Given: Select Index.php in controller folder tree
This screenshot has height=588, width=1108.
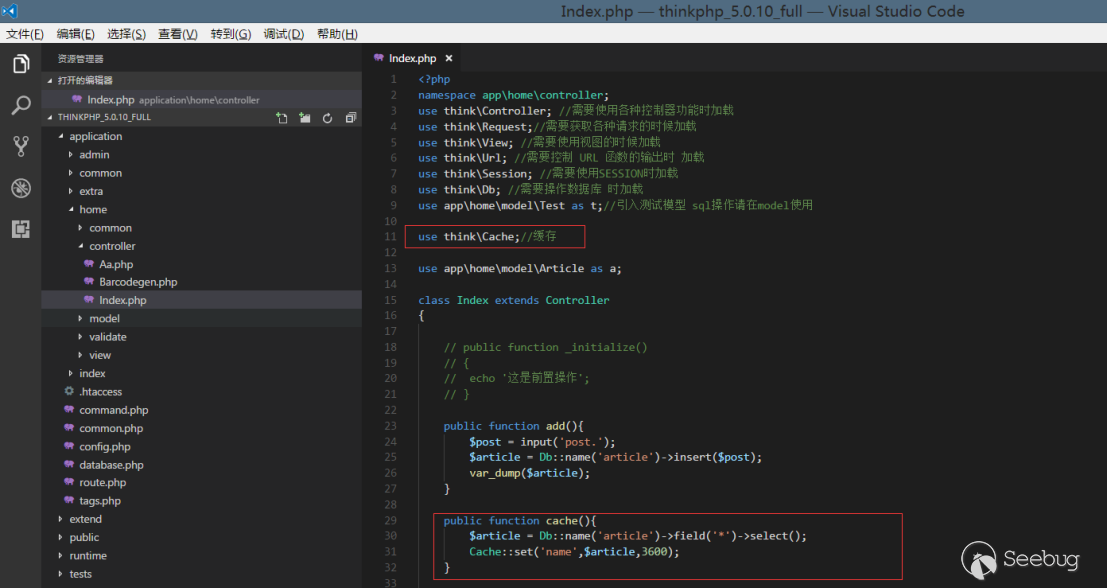Looking at the screenshot, I should click(201, 300).
